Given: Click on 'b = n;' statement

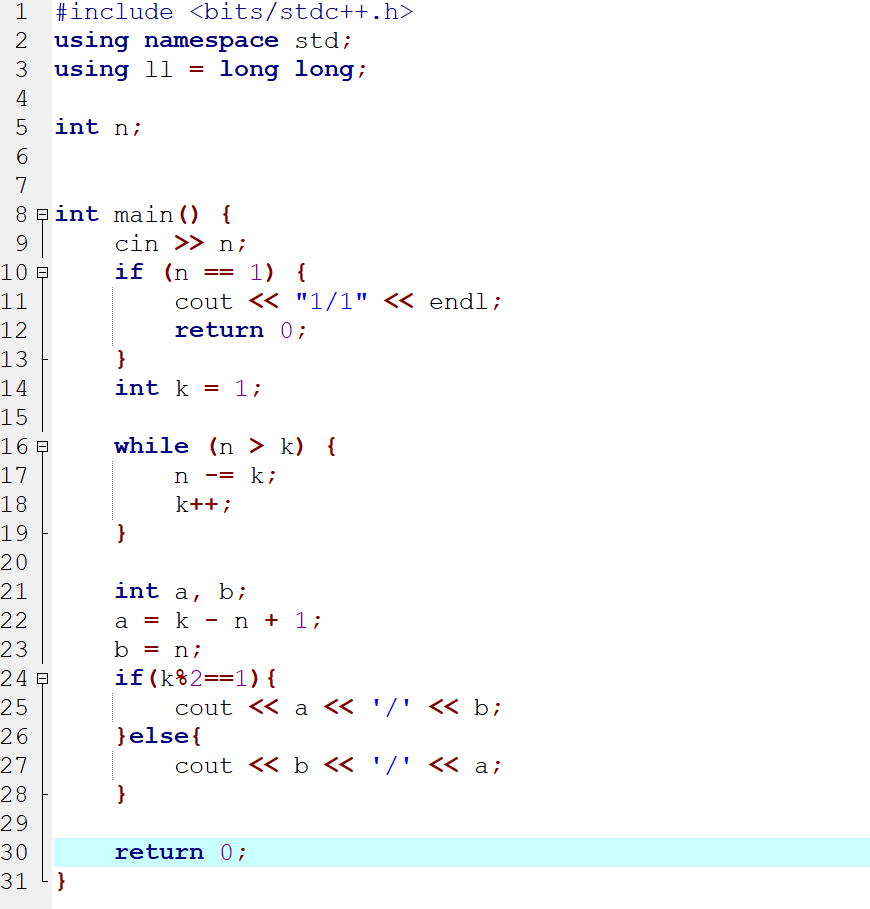Looking at the screenshot, I should pos(158,649).
